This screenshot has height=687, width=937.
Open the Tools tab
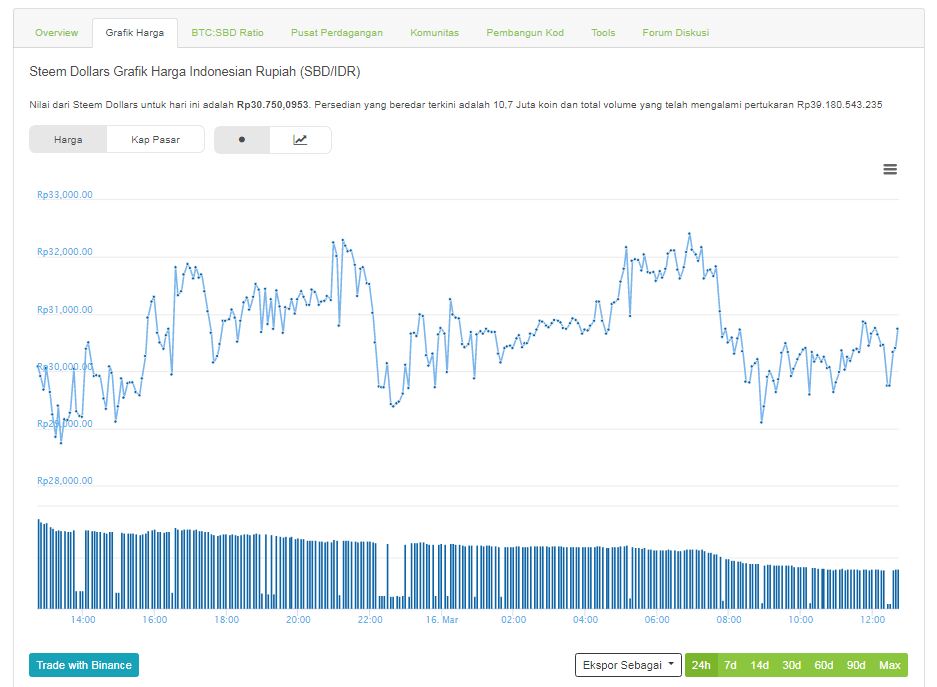(603, 33)
